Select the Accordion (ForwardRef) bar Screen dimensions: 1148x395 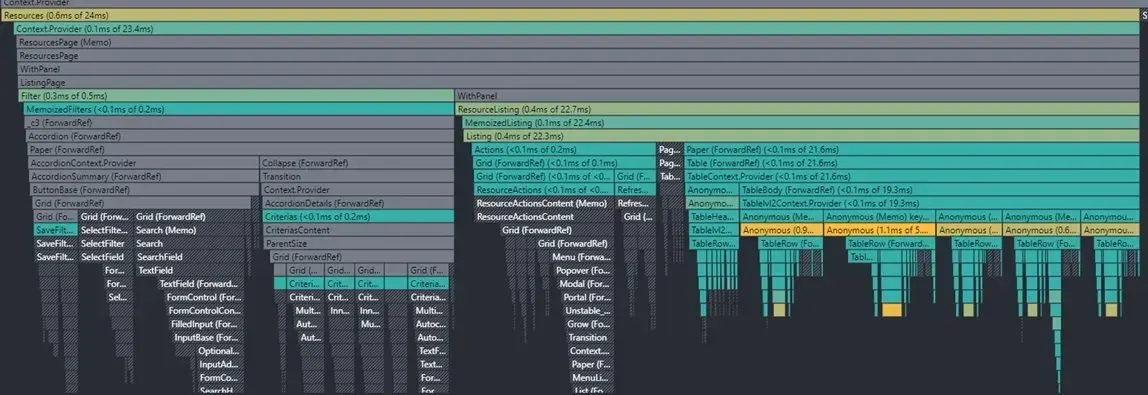239,136
